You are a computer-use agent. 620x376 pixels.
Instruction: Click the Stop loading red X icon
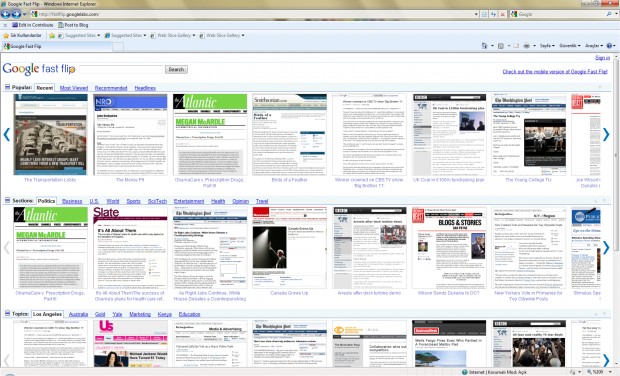tap(503, 14)
